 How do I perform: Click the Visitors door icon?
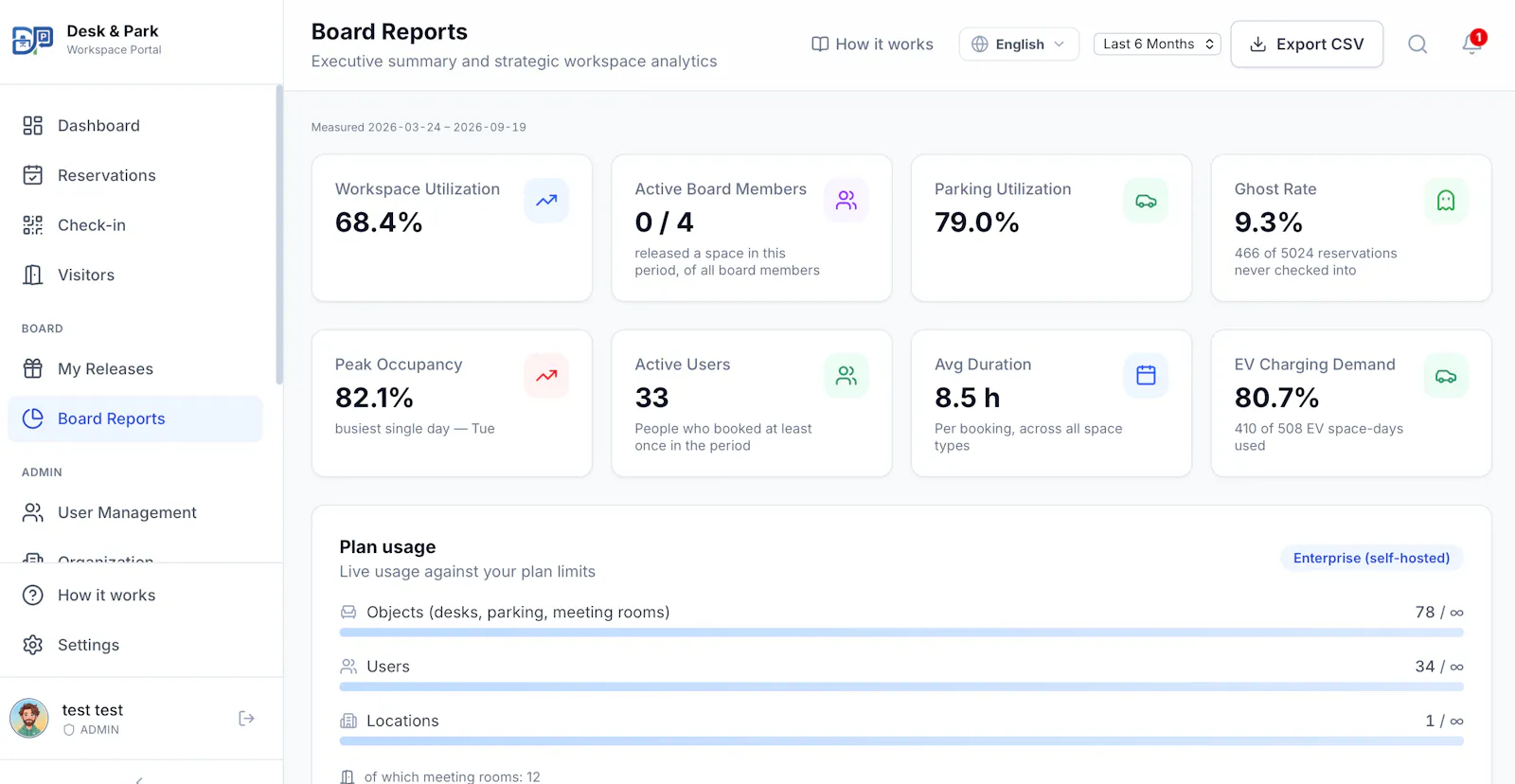tap(33, 275)
